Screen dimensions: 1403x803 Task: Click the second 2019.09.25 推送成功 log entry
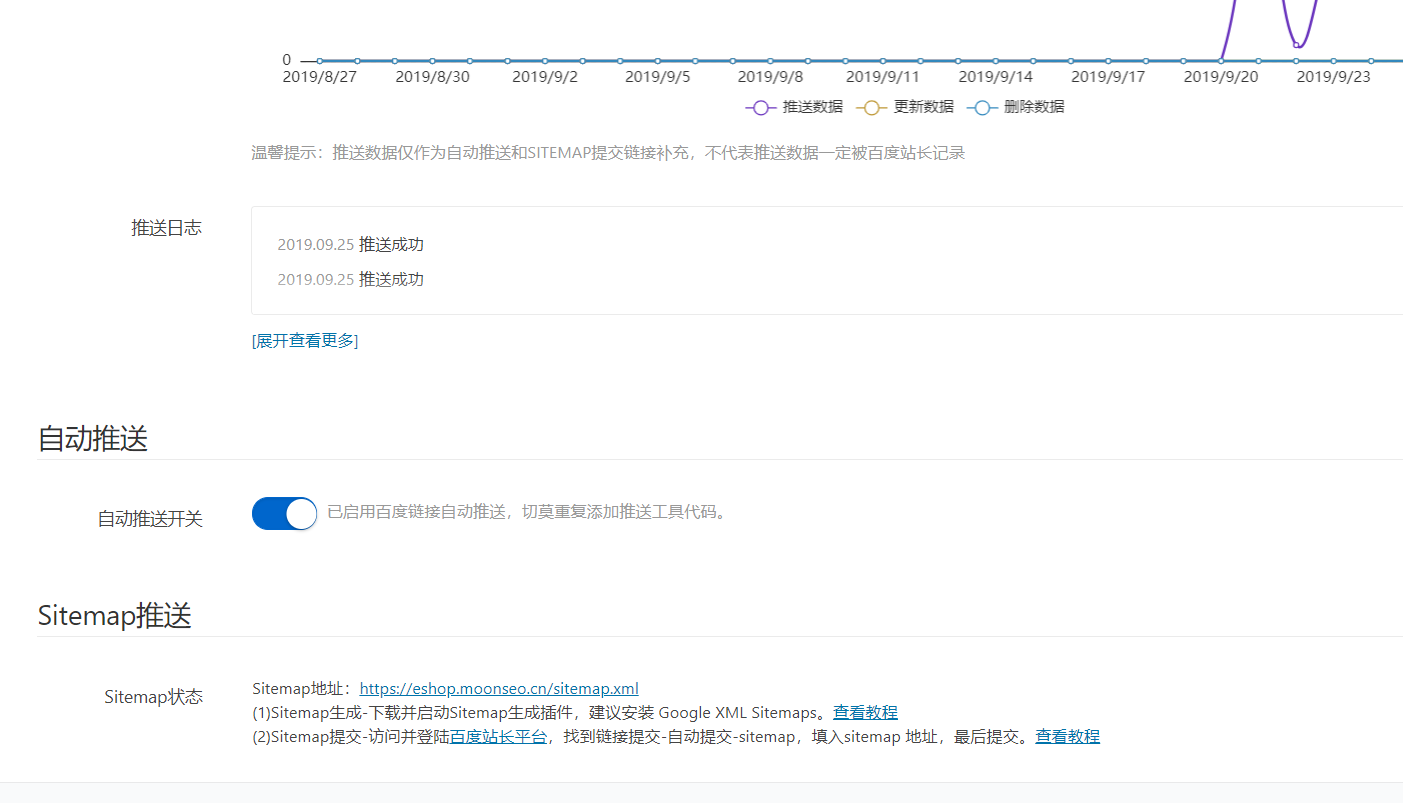(351, 279)
